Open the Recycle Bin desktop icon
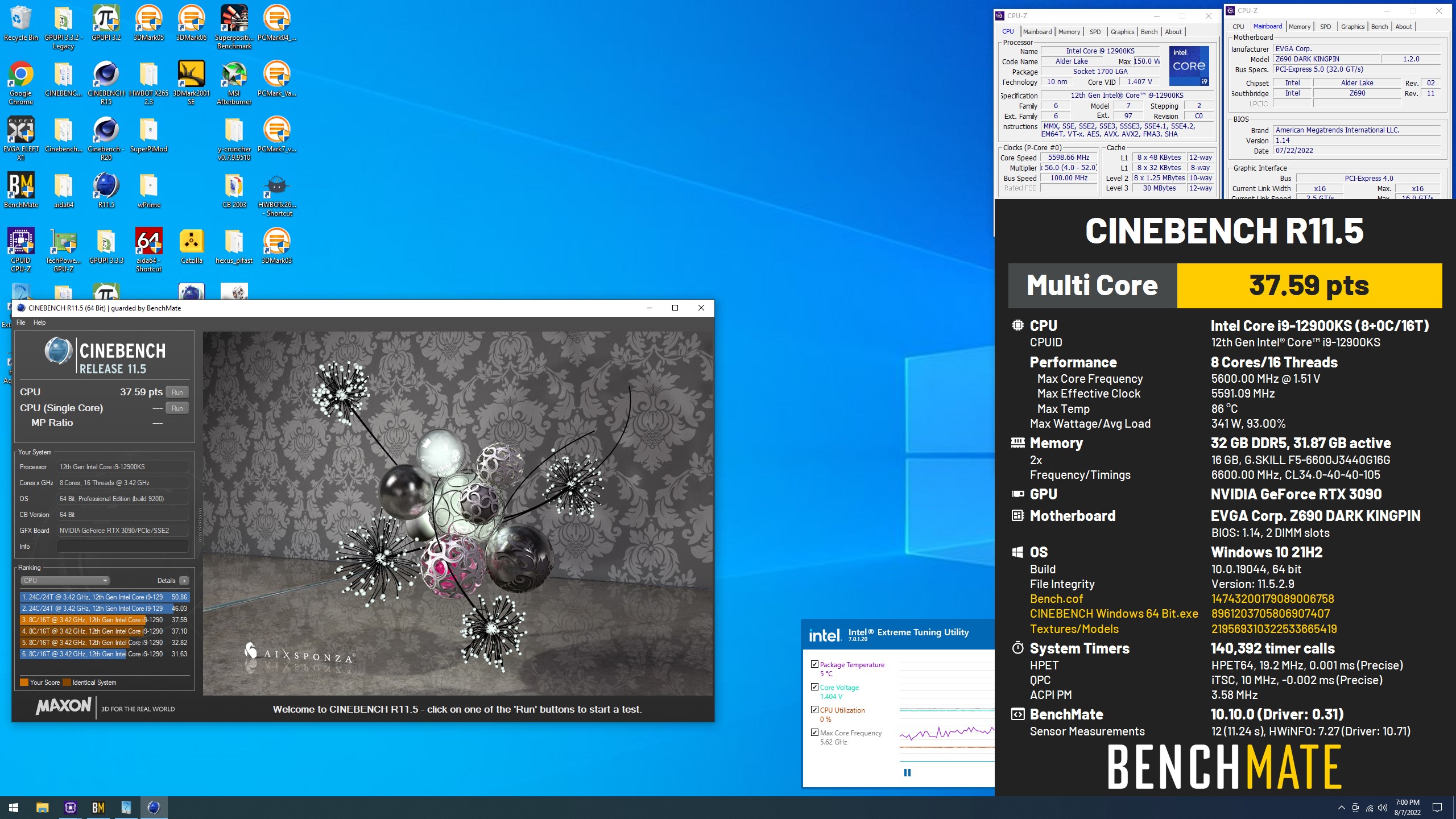1456x819 pixels. click(x=21, y=23)
